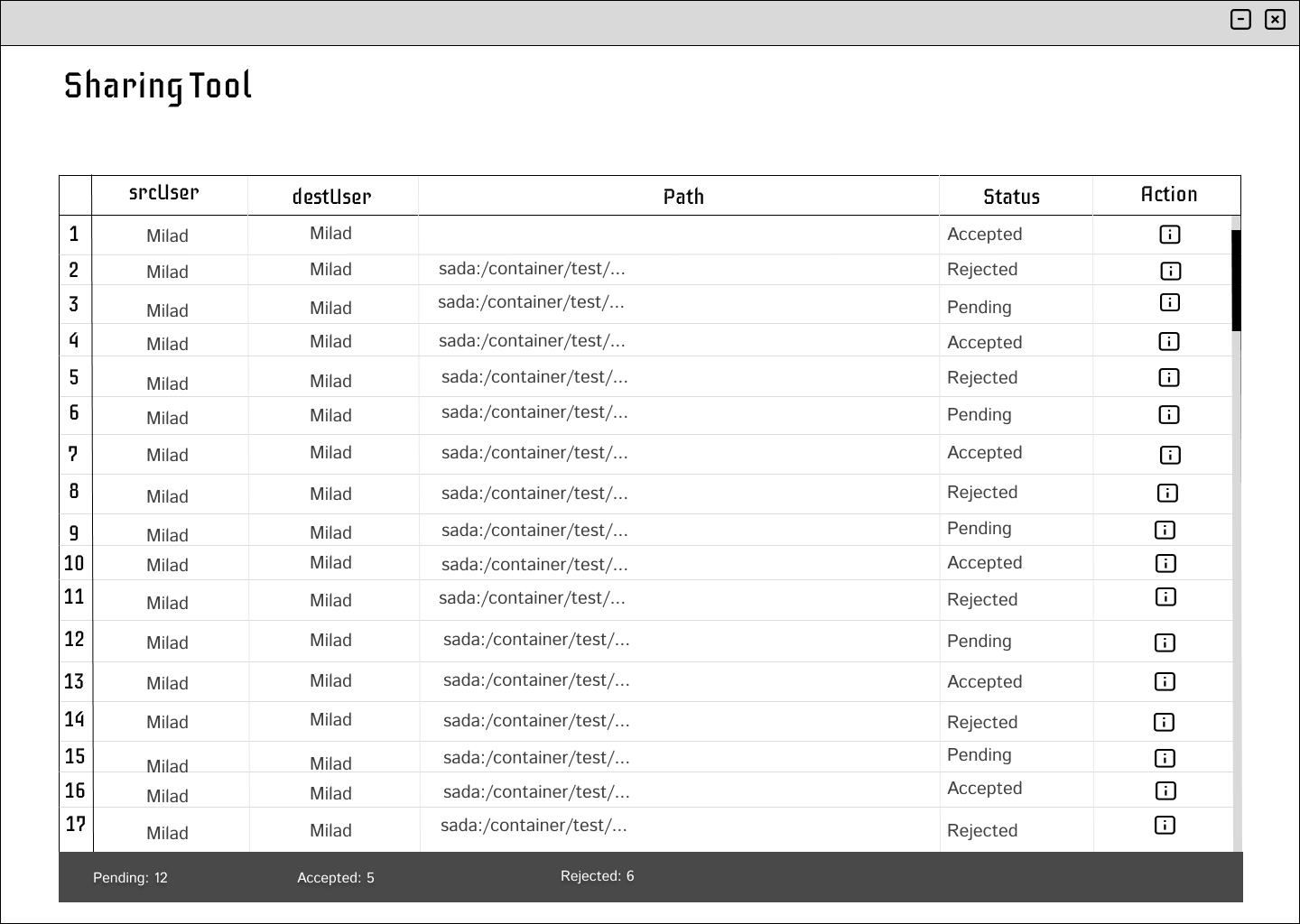Open the info action for row 3
Viewport: 1300px width, 924px height.
click(1169, 302)
